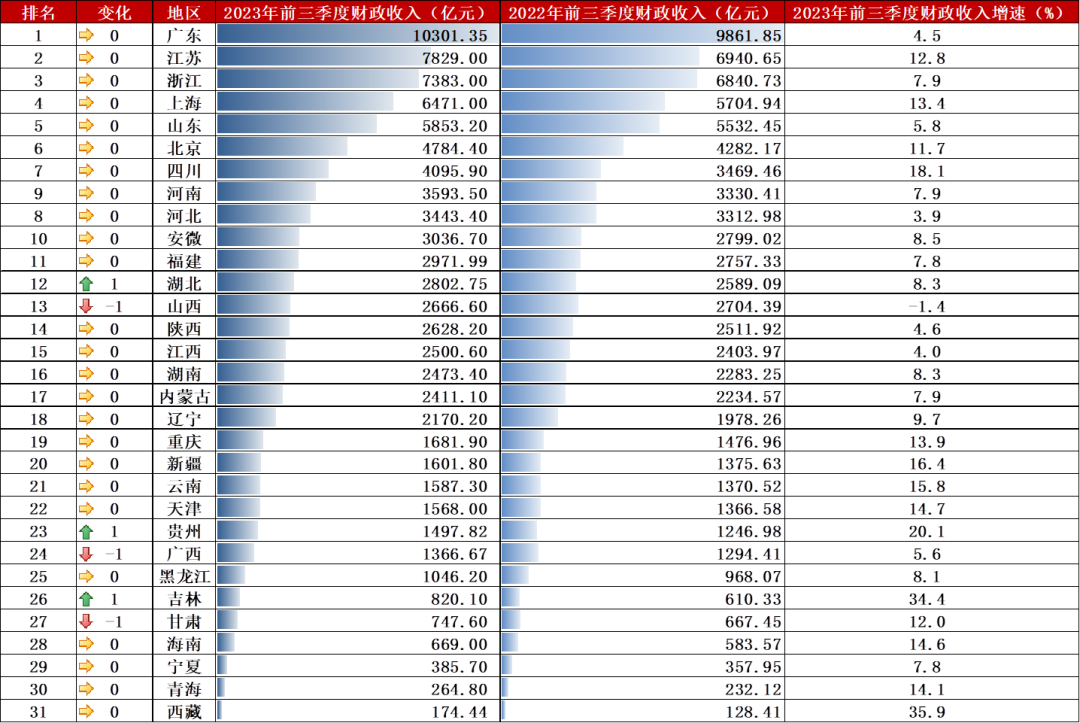Click the value 174.44 in 西藏 row

[459, 712]
